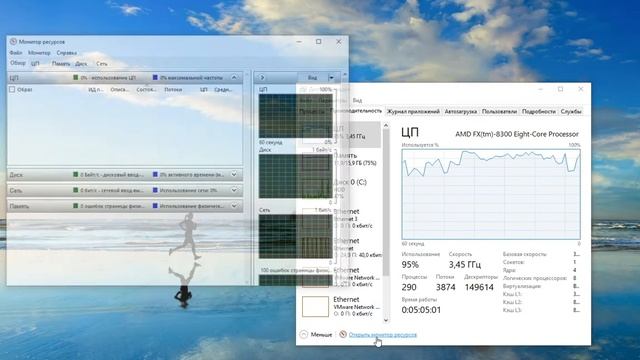Expand the Сеть section in Resource Monitor

click(234, 190)
